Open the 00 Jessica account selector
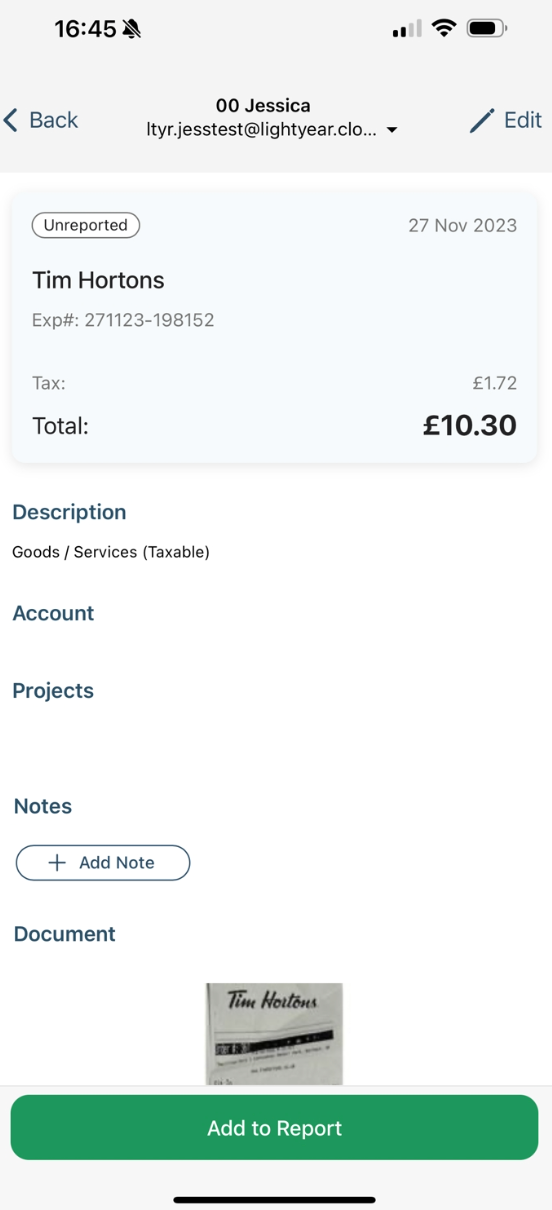The width and height of the screenshot is (552, 1210). point(263,105)
